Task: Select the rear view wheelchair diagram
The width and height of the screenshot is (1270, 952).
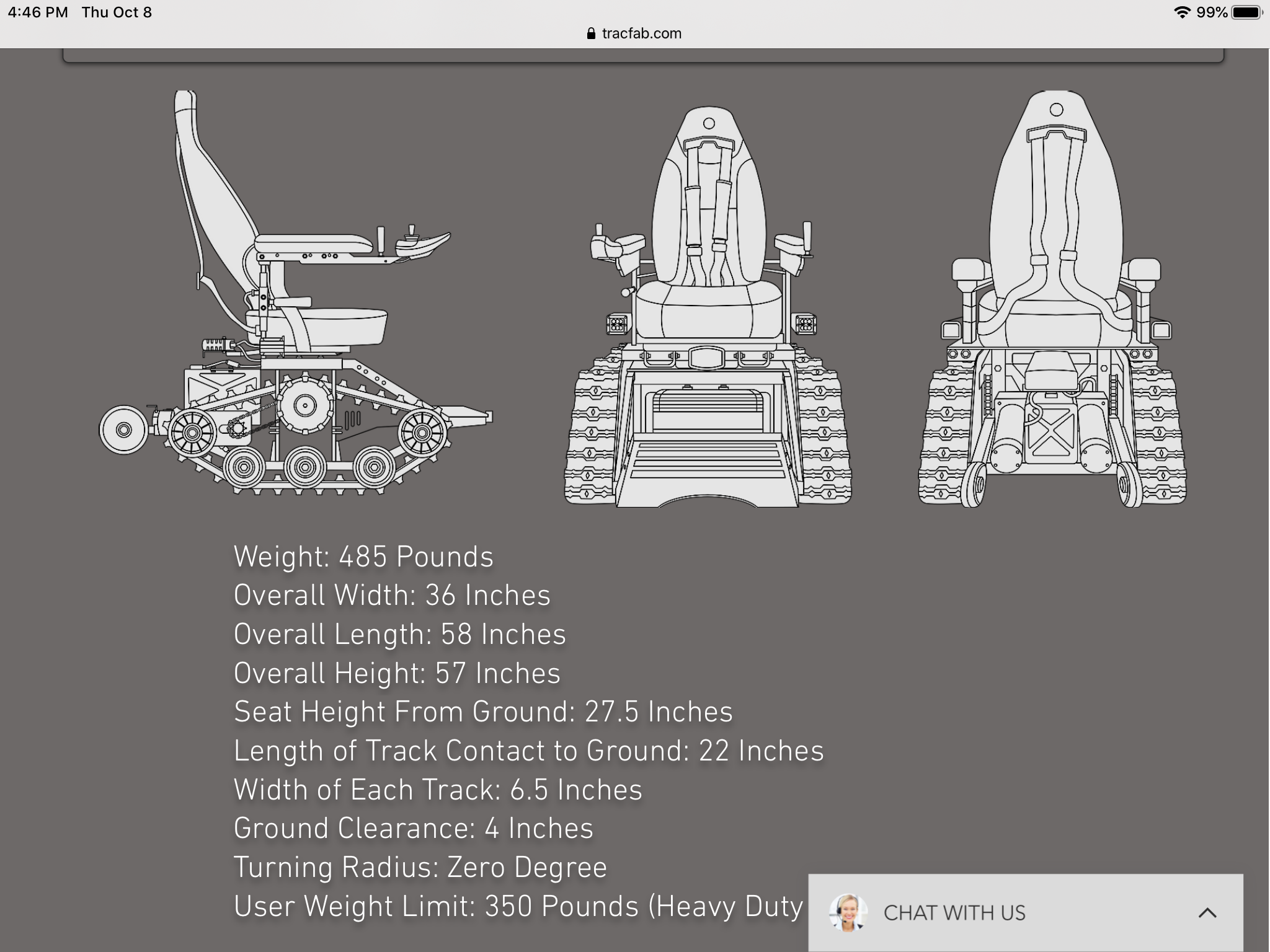Action: (1053, 297)
